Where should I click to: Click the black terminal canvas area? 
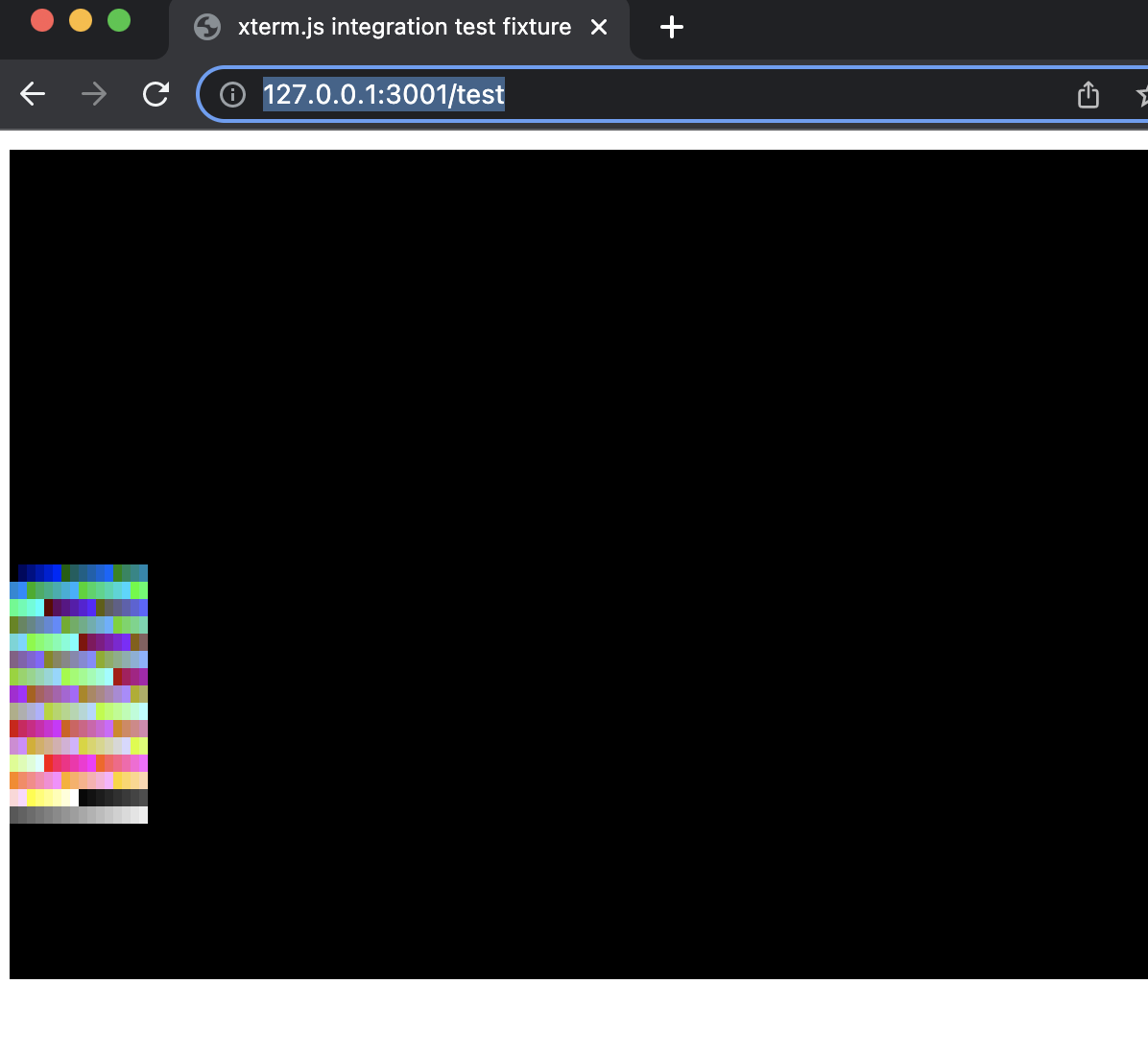pos(579,564)
